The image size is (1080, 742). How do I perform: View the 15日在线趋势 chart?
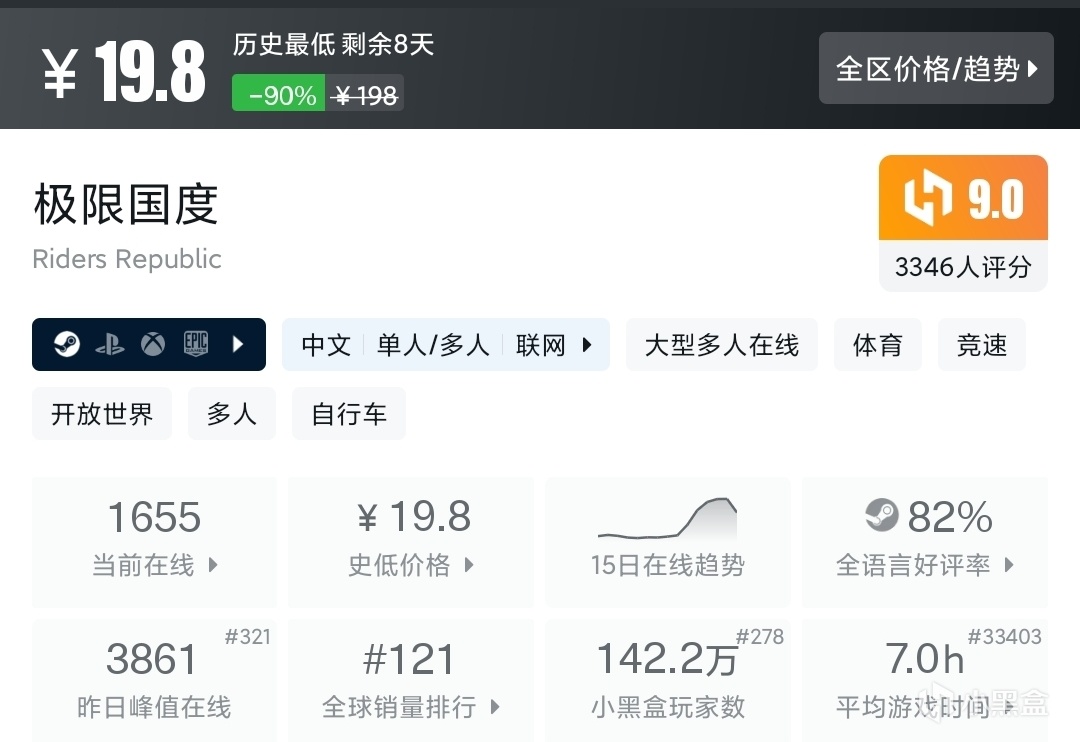tap(667, 541)
